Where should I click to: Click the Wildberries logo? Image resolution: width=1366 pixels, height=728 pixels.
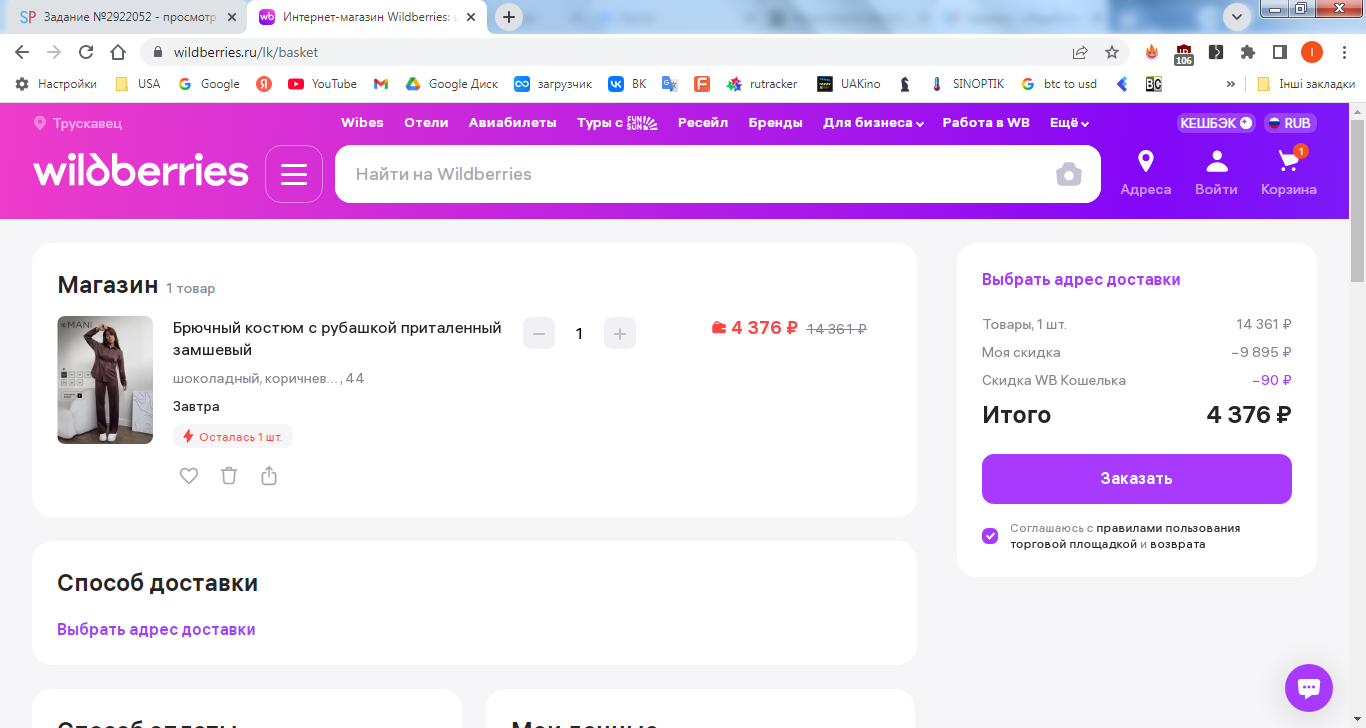pyautogui.click(x=141, y=171)
